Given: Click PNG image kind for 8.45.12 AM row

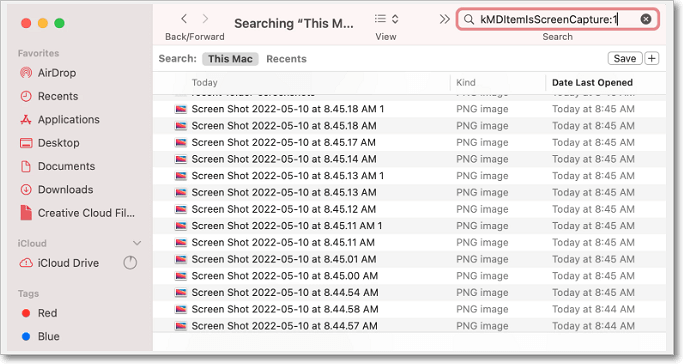Looking at the screenshot, I should (x=482, y=209).
